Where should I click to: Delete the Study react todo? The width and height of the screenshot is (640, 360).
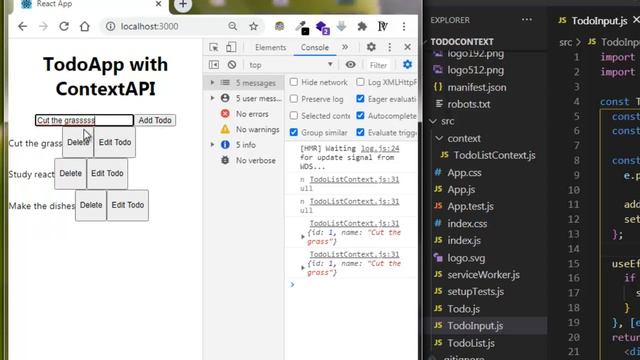click(71, 173)
